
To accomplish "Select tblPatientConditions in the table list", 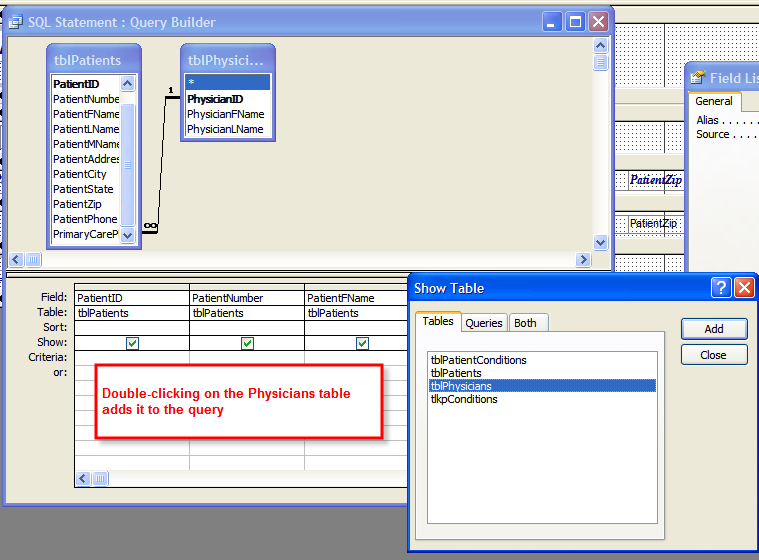I will click(x=478, y=360).
